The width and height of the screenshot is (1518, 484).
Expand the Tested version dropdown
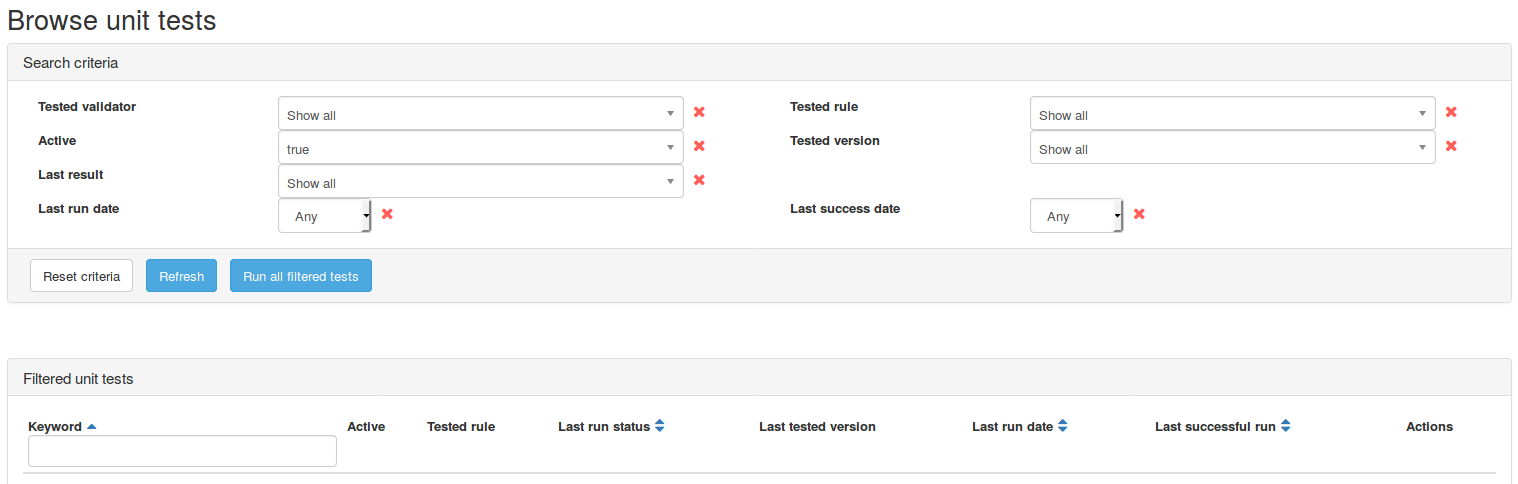(1232, 148)
